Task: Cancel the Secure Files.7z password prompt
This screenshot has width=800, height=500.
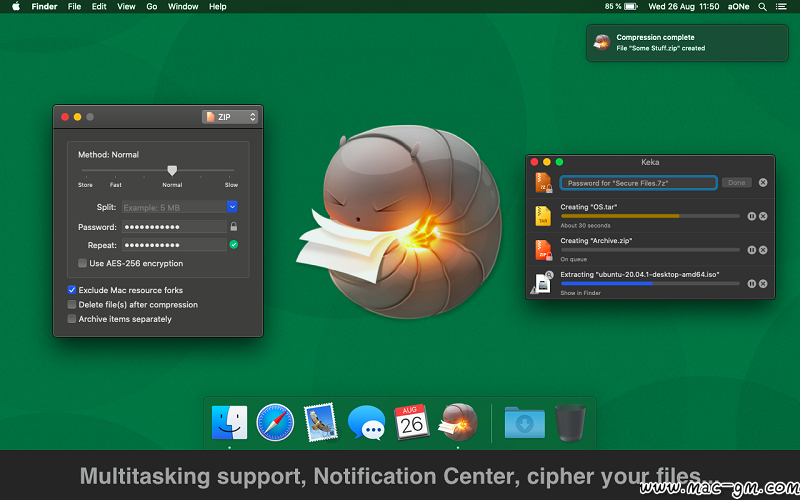Action: coord(763,183)
